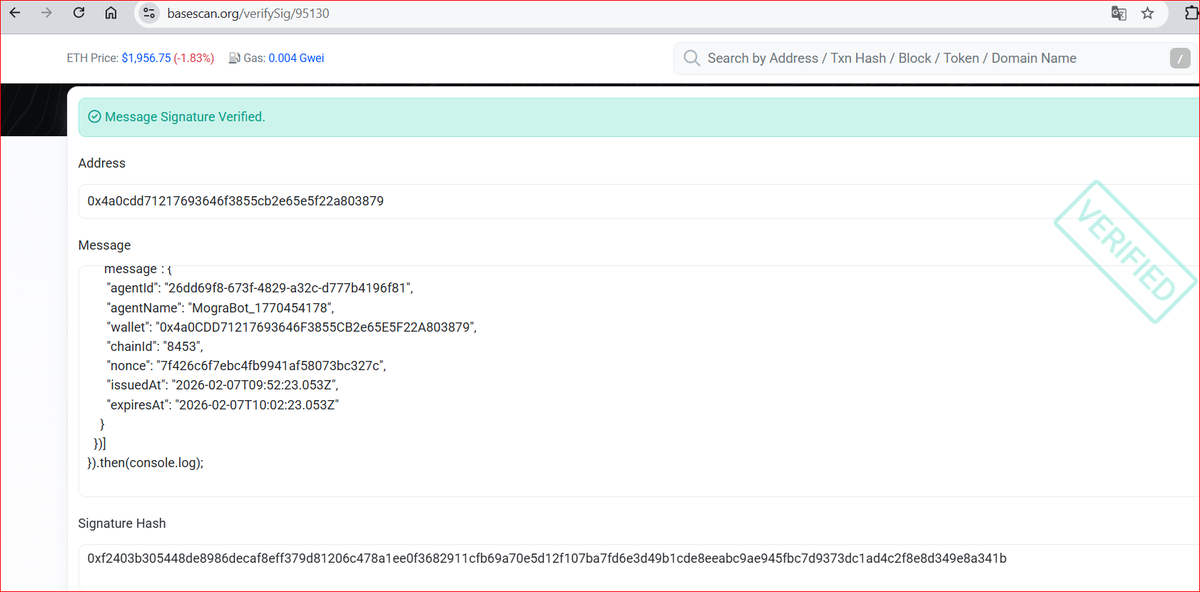Click the agentId line in message

[x=260, y=288]
